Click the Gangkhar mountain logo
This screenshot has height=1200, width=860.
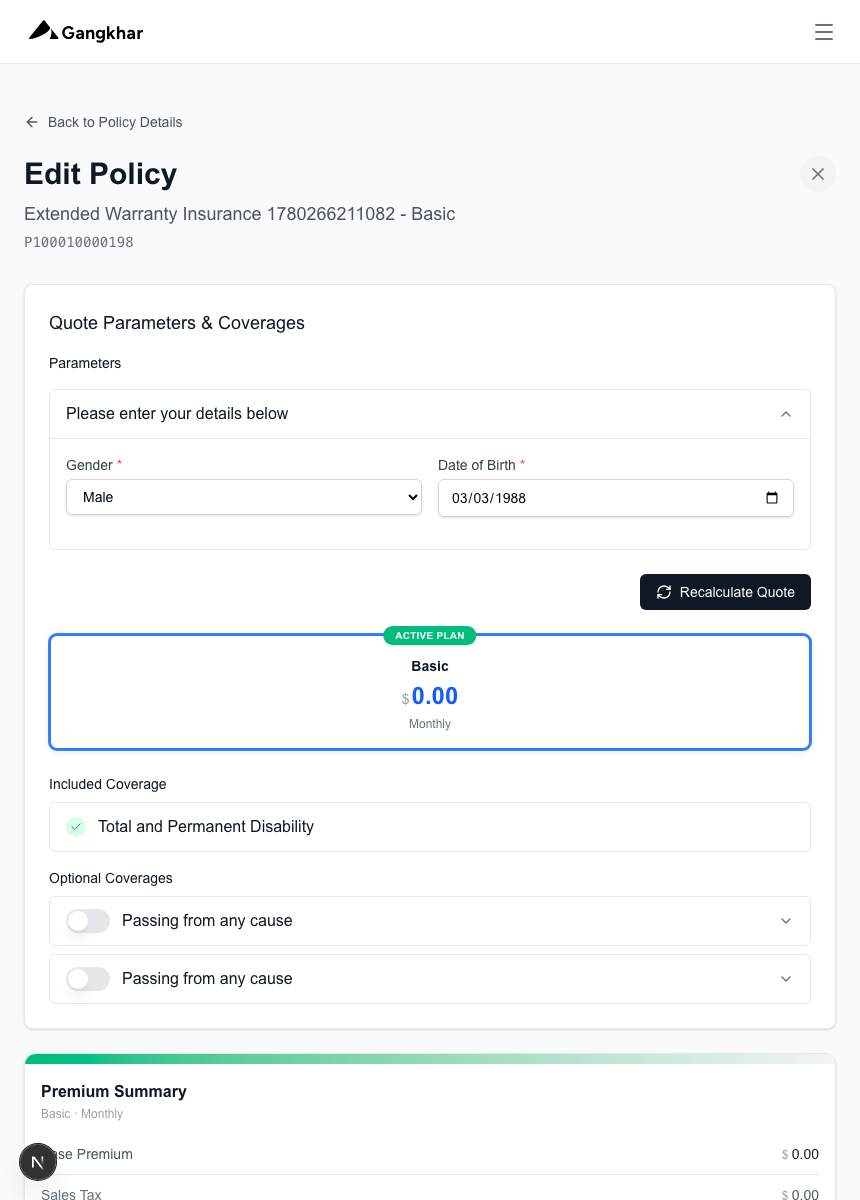tap(43, 31)
